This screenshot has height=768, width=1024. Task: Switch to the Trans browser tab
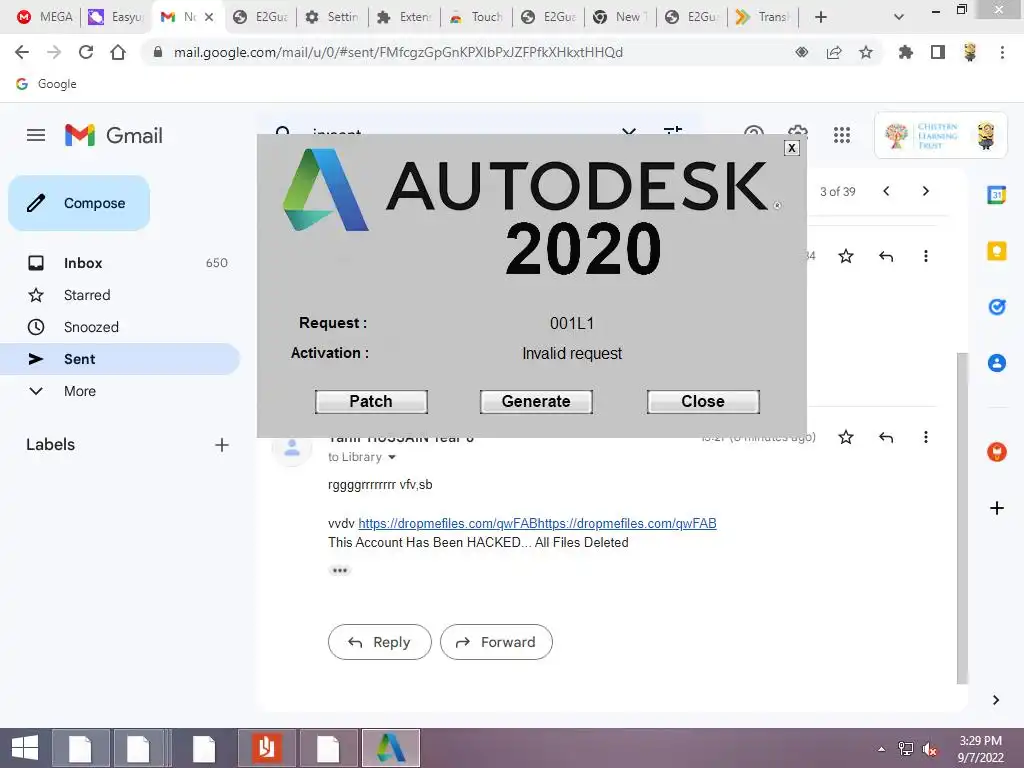click(762, 17)
